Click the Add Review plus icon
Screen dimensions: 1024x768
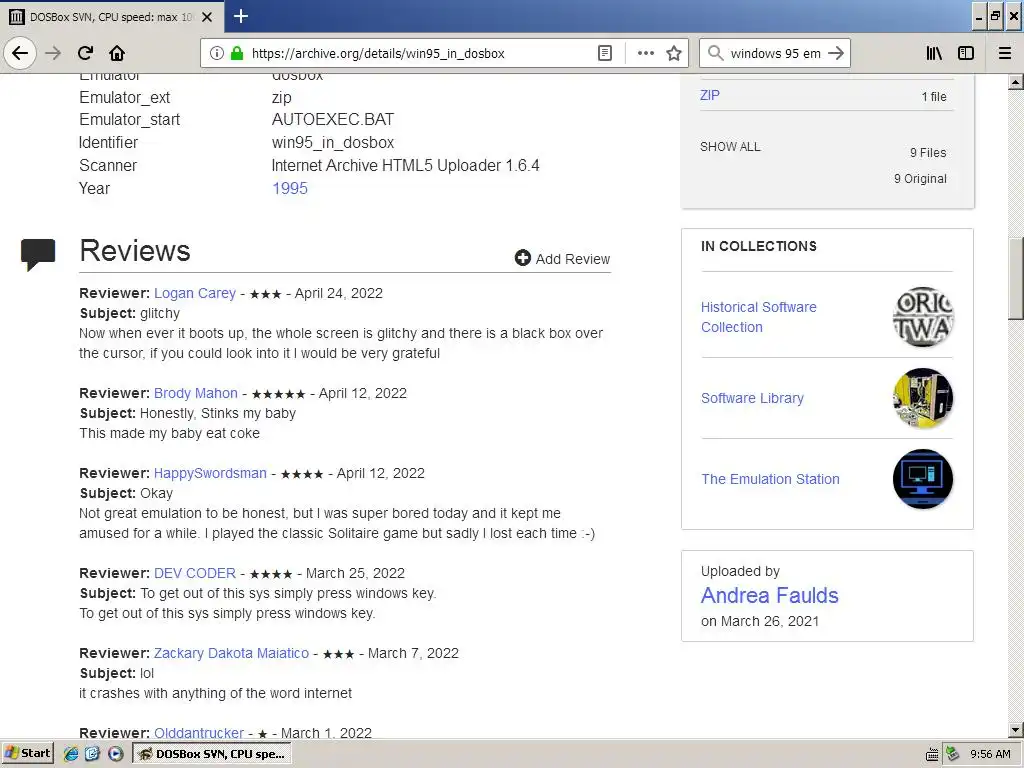522,258
